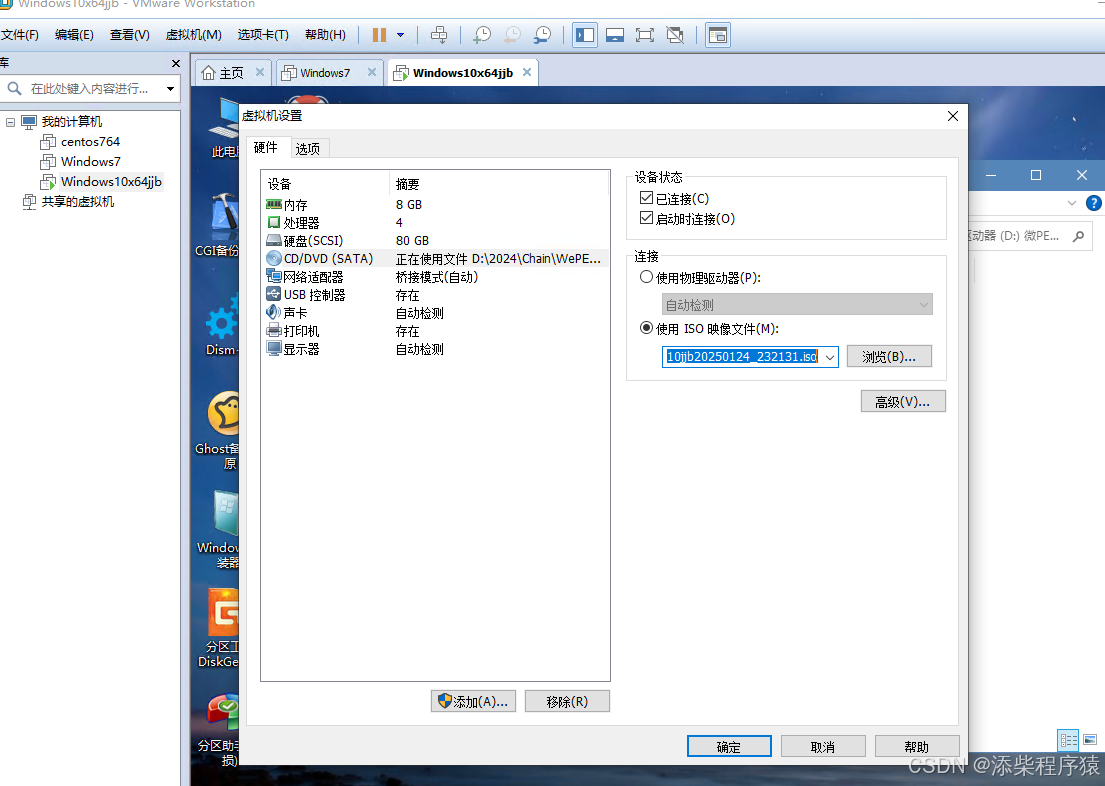Image resolution: width=1105 pixels, height=786 pixels.
Task: Select 使用物理驱动器(P) radio button
Action: click(x=646, y=277)
